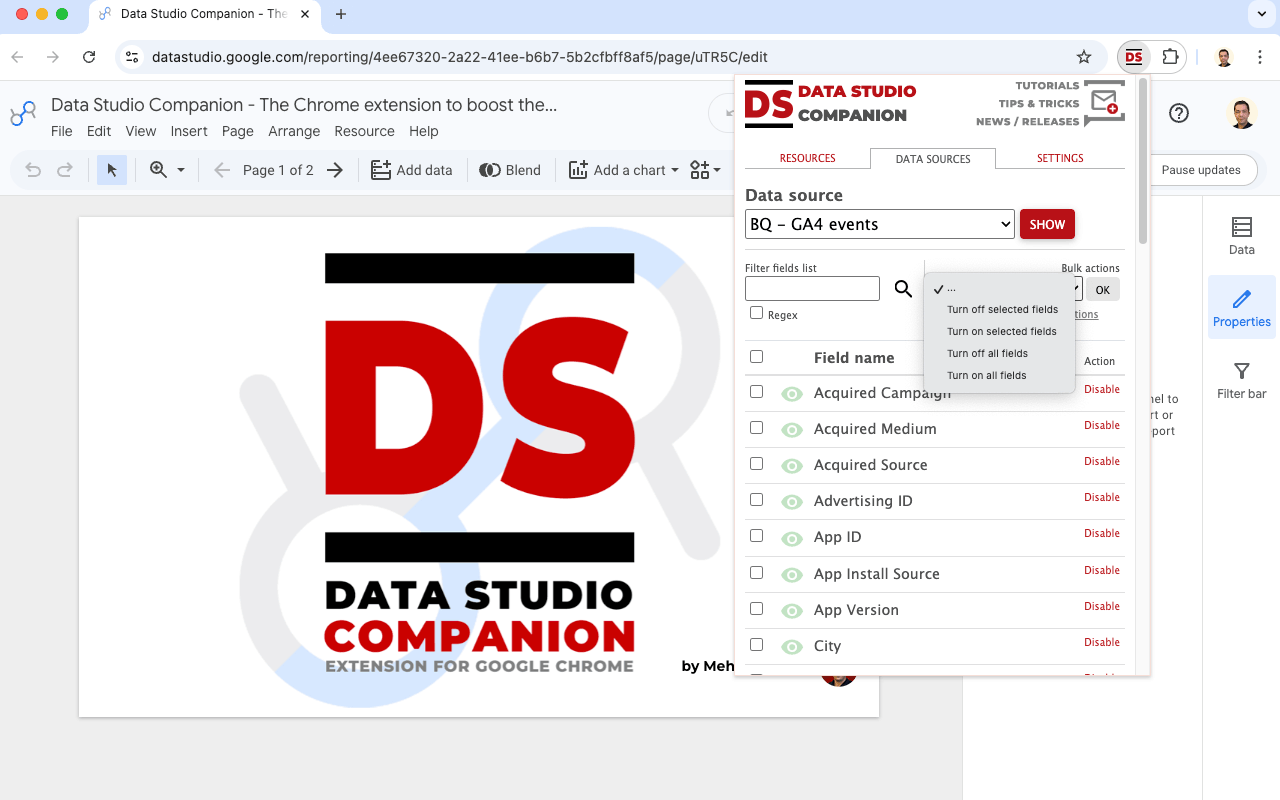Open a new browser tab
Screen dimensions: 1280x800
click(x=341, y=14)
